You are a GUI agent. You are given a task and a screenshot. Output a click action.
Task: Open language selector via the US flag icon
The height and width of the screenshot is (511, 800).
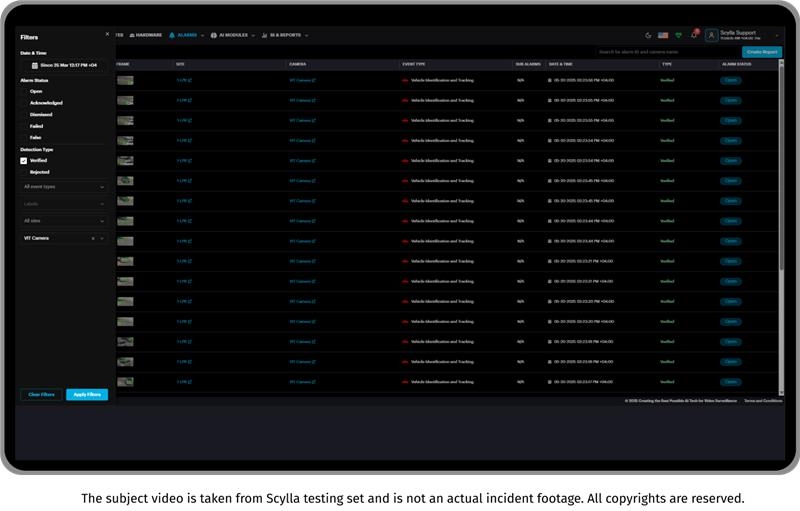coord(663,35)
